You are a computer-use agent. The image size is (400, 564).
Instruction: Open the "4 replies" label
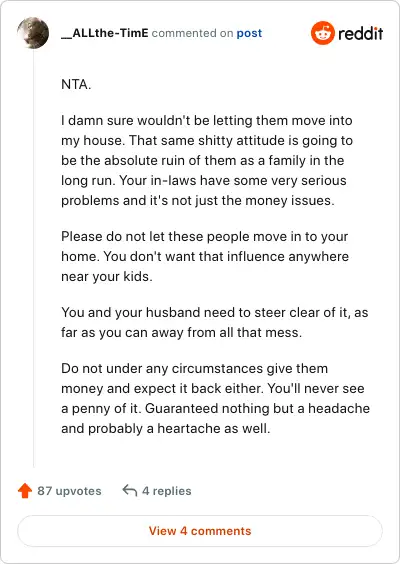pos(167,491)
